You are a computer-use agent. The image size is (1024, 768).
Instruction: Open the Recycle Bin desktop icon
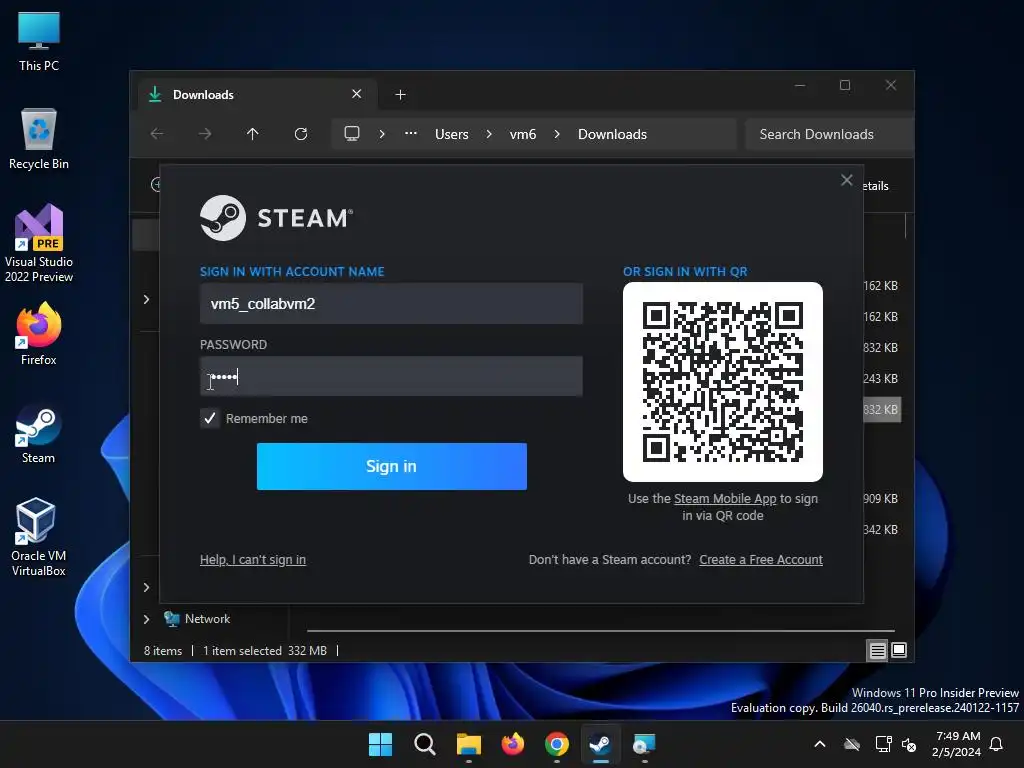coord(39,138)
